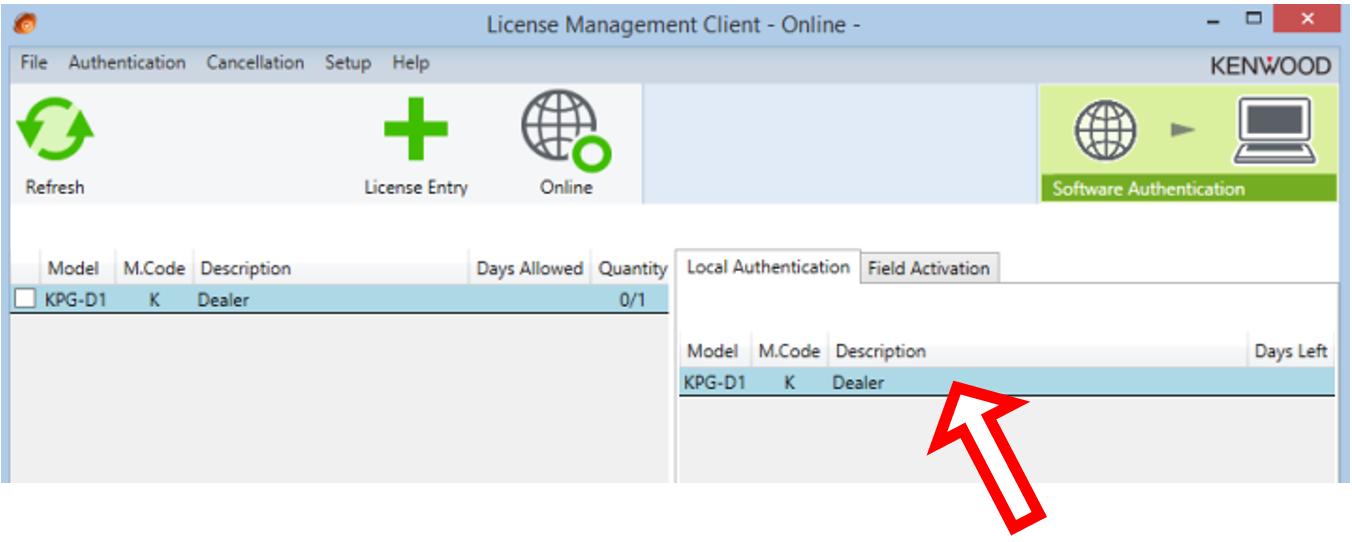
Task: Click the Software Authentication green label
Action: tap(1188, 189)
